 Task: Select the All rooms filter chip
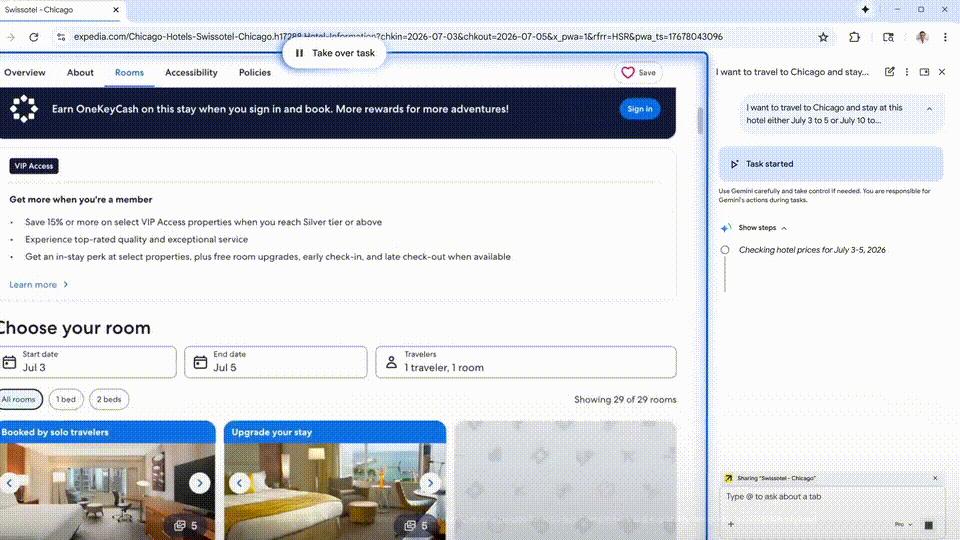coord(19,400)
